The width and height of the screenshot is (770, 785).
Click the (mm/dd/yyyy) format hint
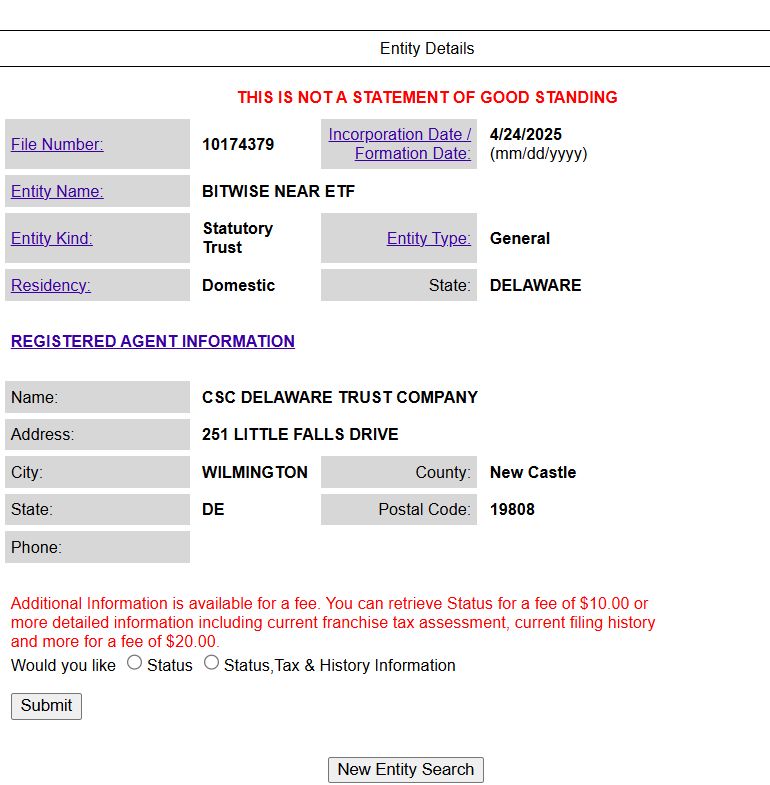pyautogui.click(x=538, y=154)
